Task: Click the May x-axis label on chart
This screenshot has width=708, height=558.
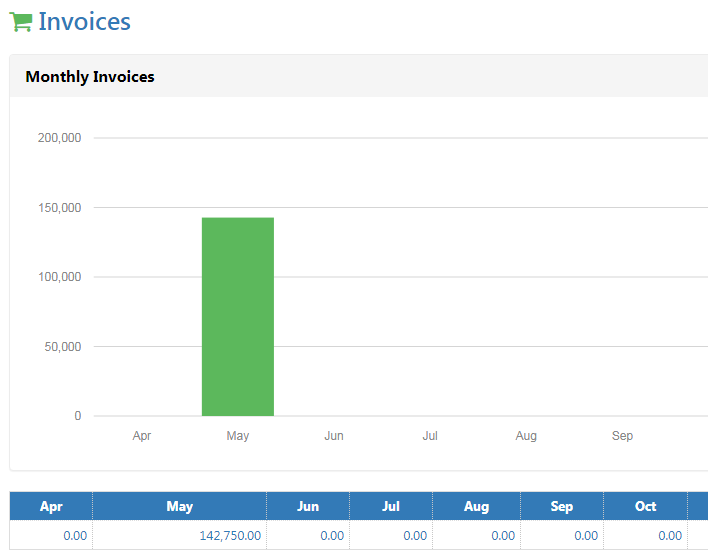Action: (x=238, y=436)
